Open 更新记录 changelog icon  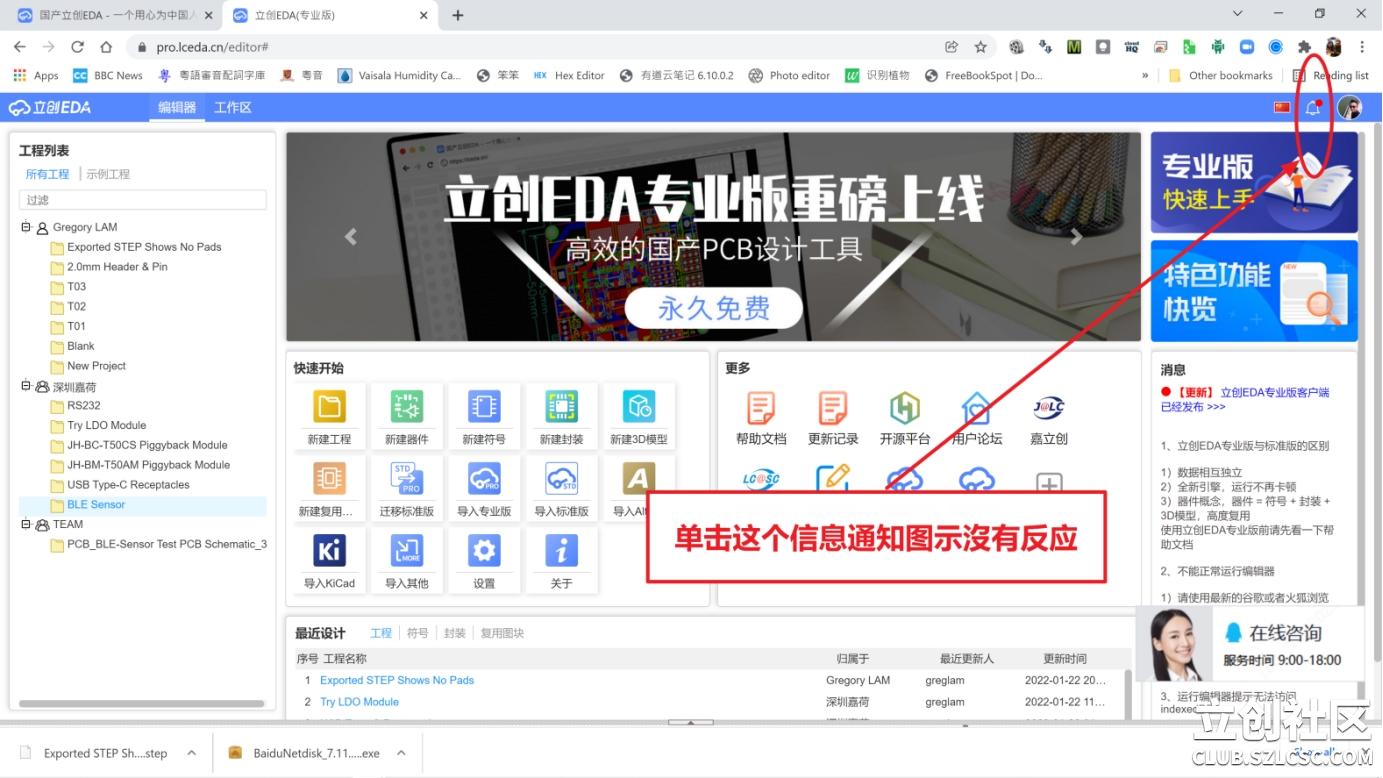(833, 408)
